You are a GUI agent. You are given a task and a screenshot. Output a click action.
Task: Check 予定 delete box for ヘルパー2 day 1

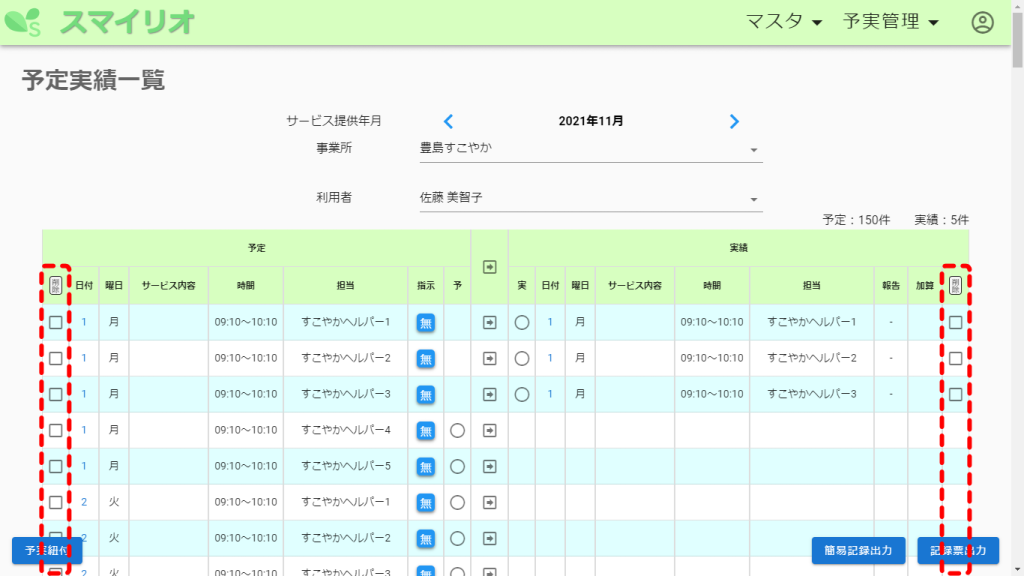pos(56,359)
